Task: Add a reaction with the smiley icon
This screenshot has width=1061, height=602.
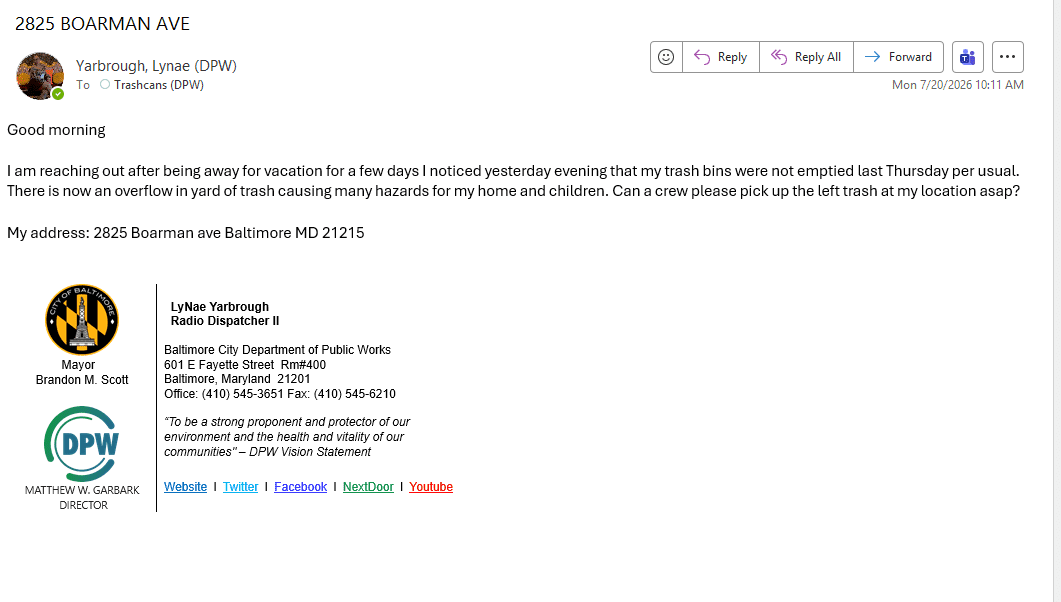Action: click(666, 57)
